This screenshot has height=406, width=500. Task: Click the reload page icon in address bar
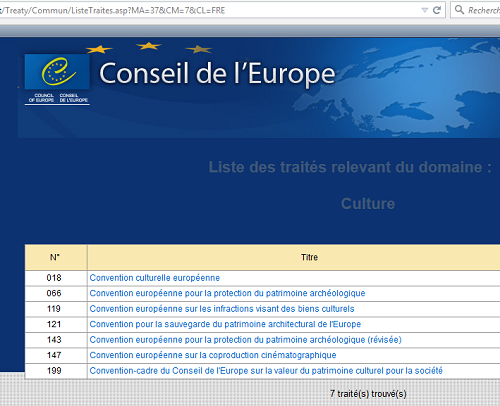(437, 10)
